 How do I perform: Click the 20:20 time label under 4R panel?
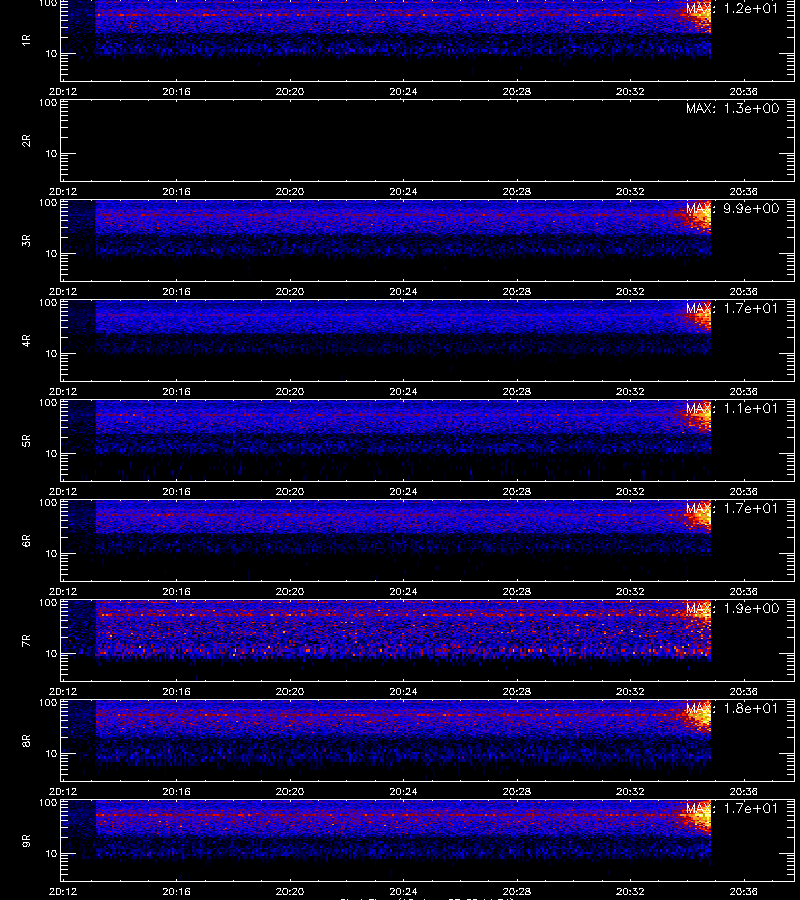click(x=290, y=391)
